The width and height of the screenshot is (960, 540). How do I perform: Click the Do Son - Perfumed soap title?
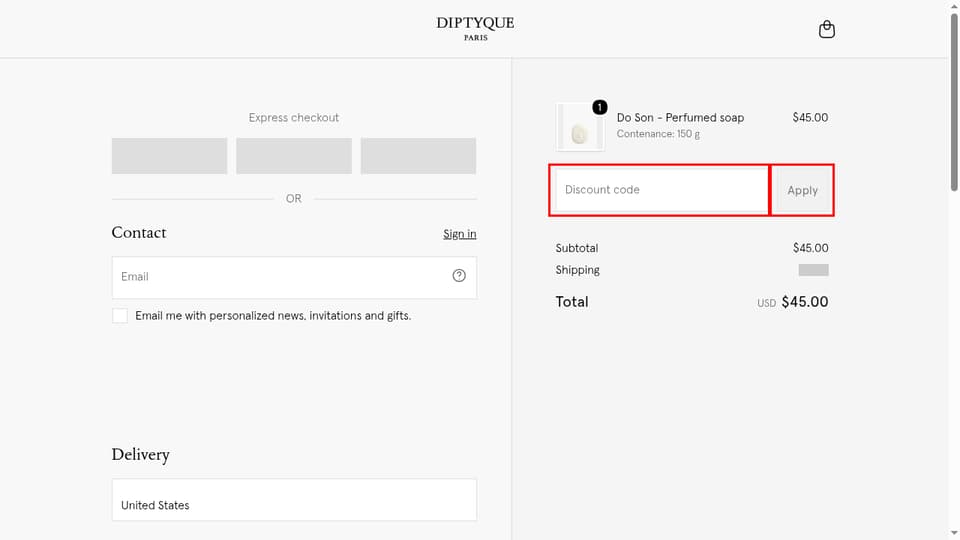pos(680,118)
